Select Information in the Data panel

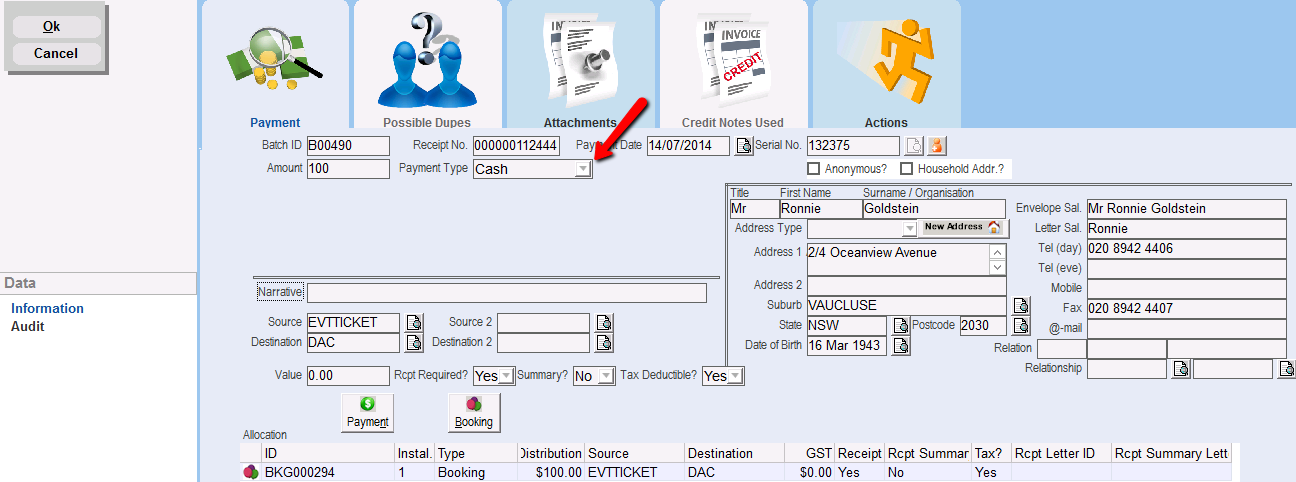click(x=47, y=309)
